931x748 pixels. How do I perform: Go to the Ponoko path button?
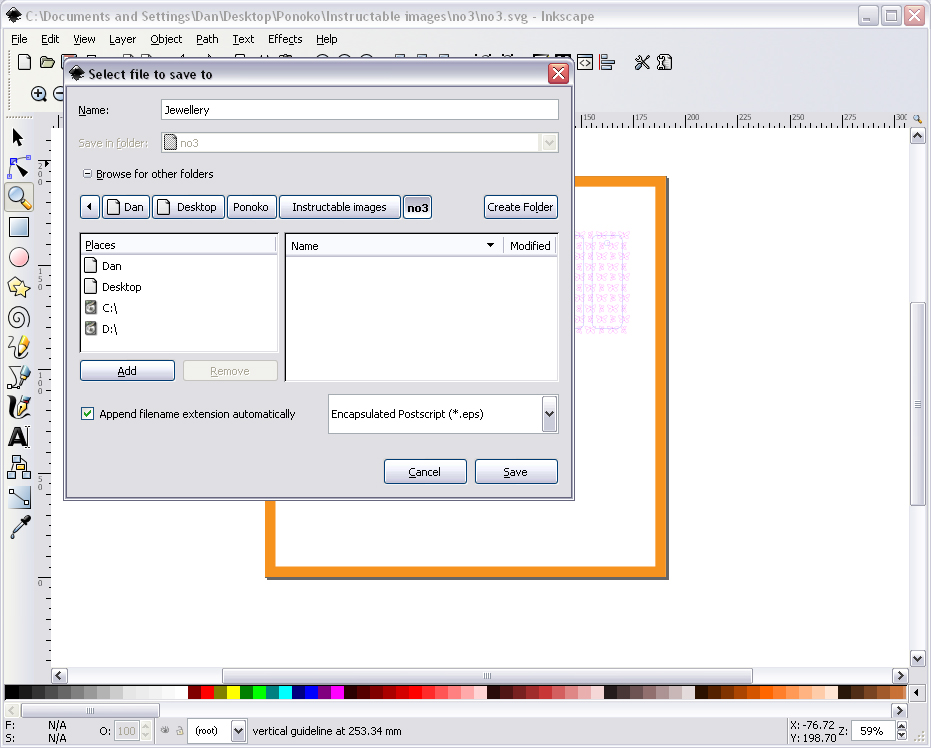tap(251, 207)
